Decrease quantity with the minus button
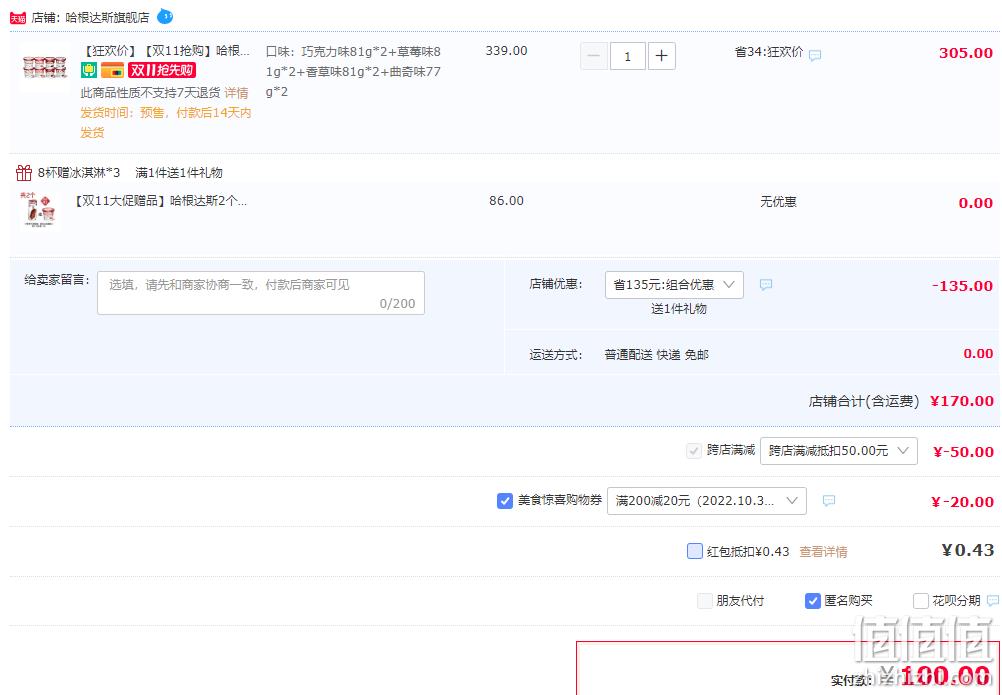The height and width of the screenshot is (695, 1002). click(594, 56)
